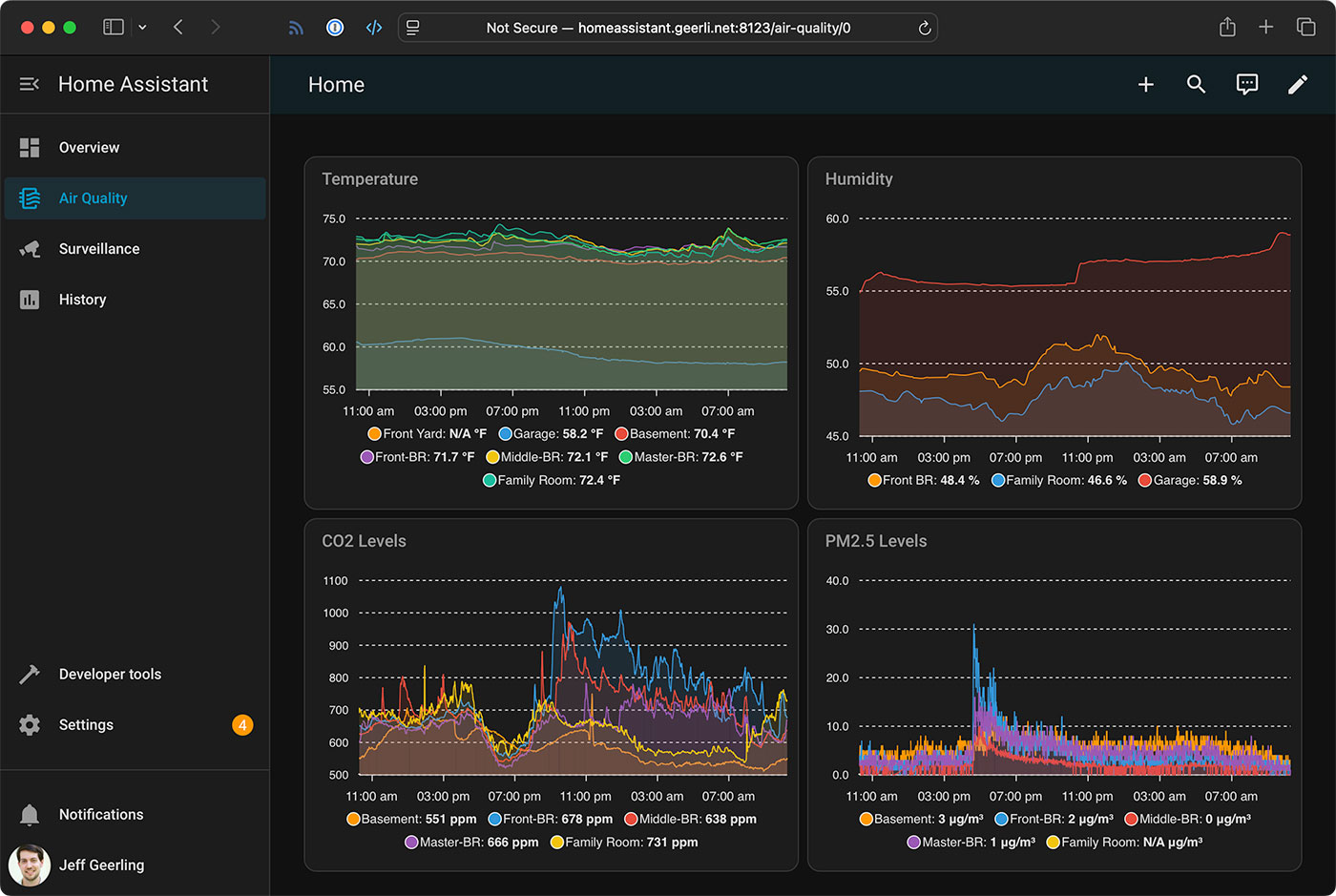The width and height of the screenshot is (1336, 896).
Task: Click the Front-BR 678 ppm blue swatch
Action: pos(495,819)
